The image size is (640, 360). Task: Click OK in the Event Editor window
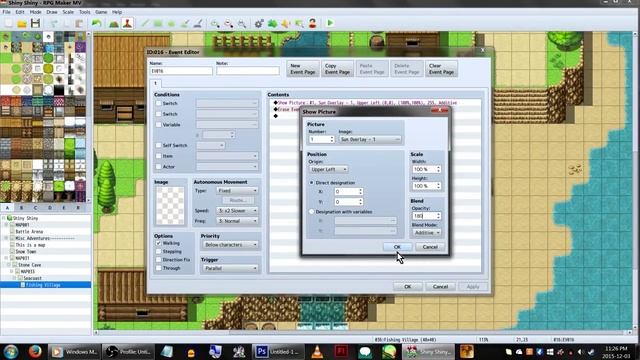click(x=408, y=287)
